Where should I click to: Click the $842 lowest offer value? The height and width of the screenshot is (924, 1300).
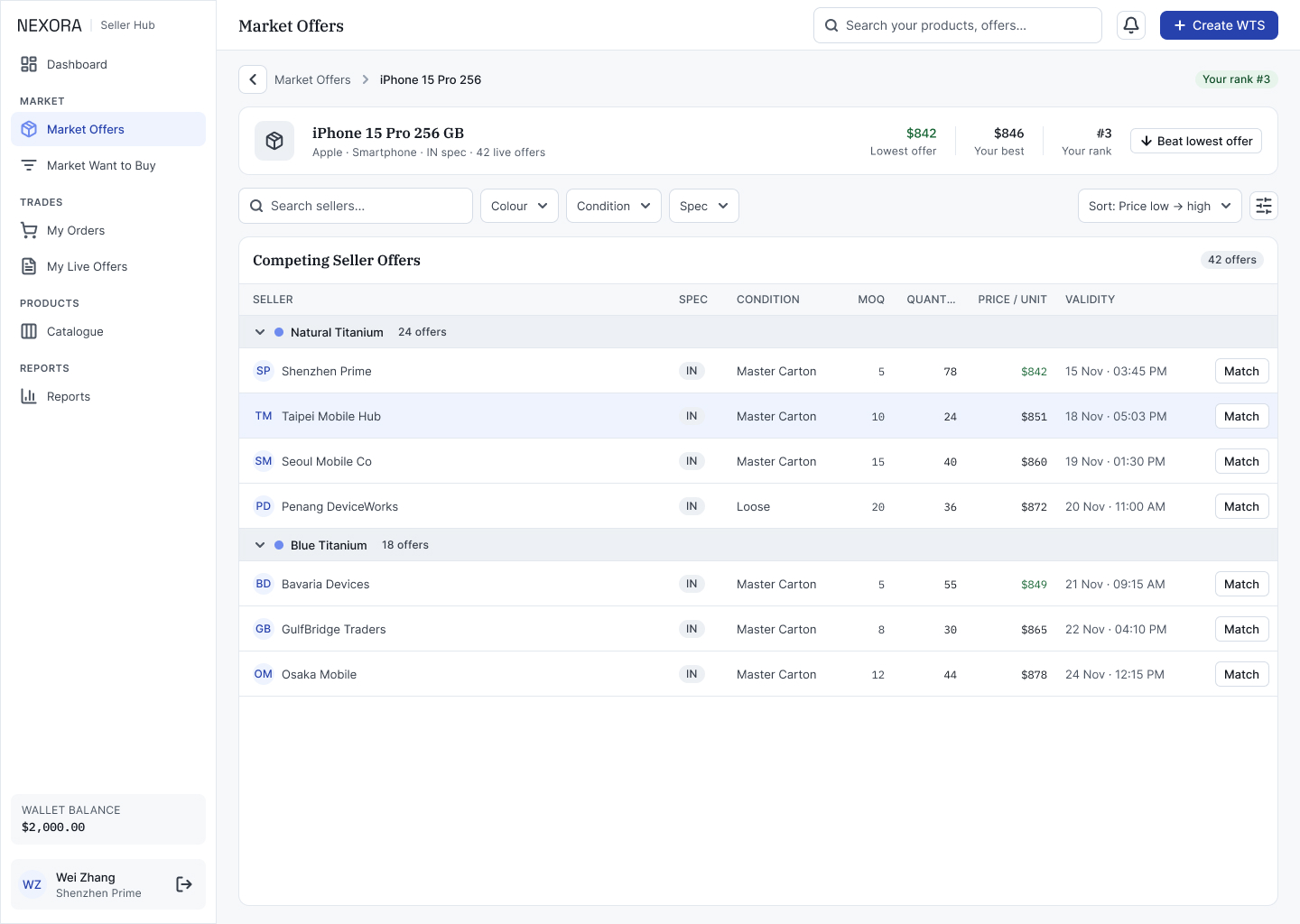pyautogui.click(x=921, y=134)
